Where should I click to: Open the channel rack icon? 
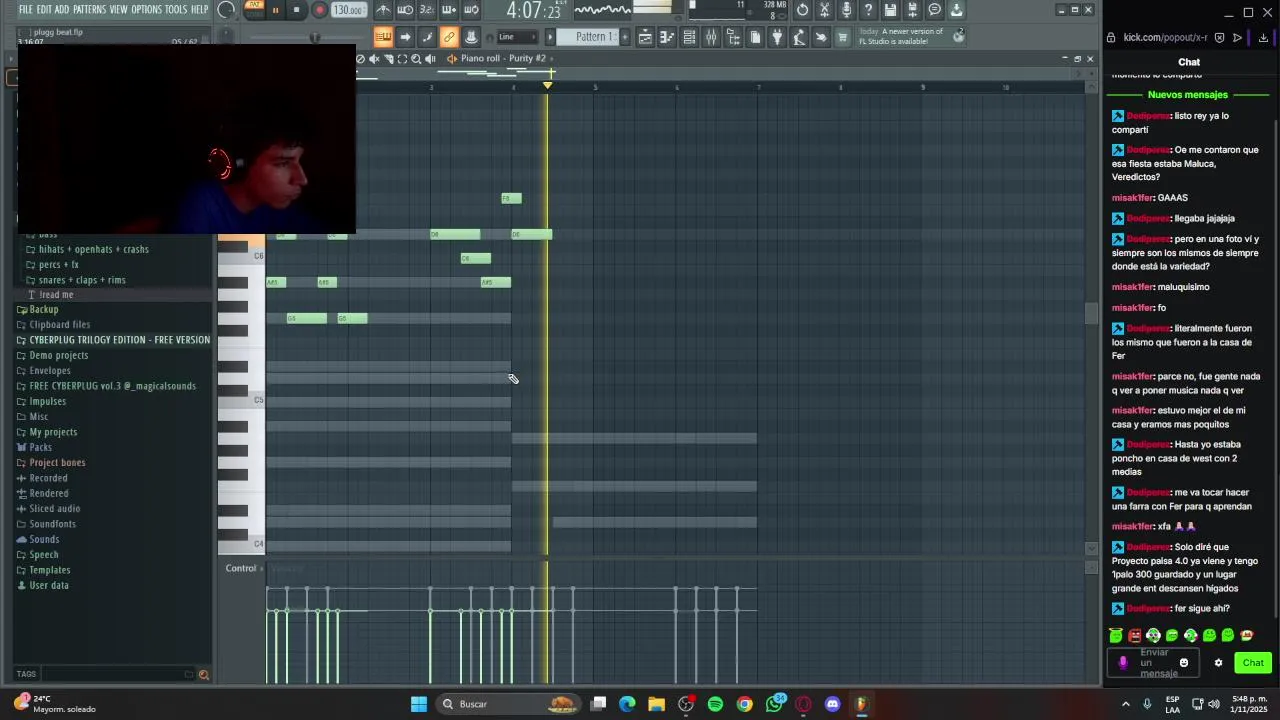click(689, 37)
